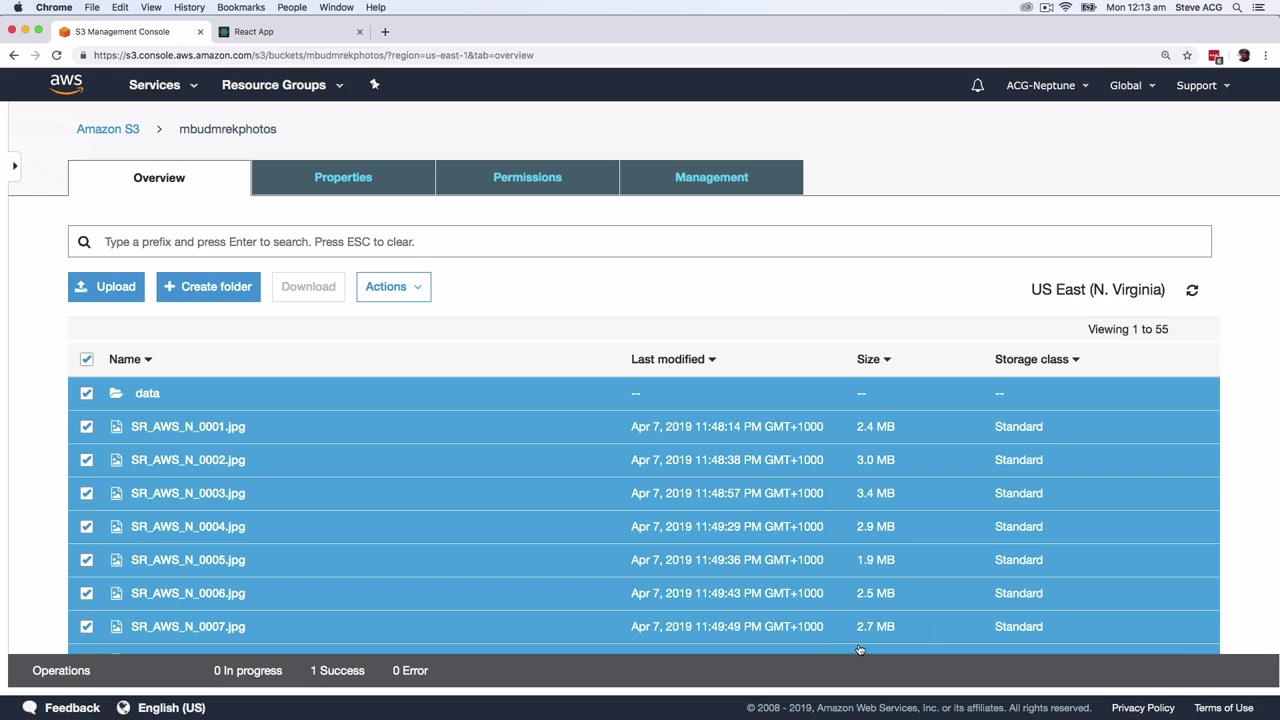1280x720 pixels.
Task: Open the Global region dropdown
Action: pyautogui.click(x=1132, y=86)
